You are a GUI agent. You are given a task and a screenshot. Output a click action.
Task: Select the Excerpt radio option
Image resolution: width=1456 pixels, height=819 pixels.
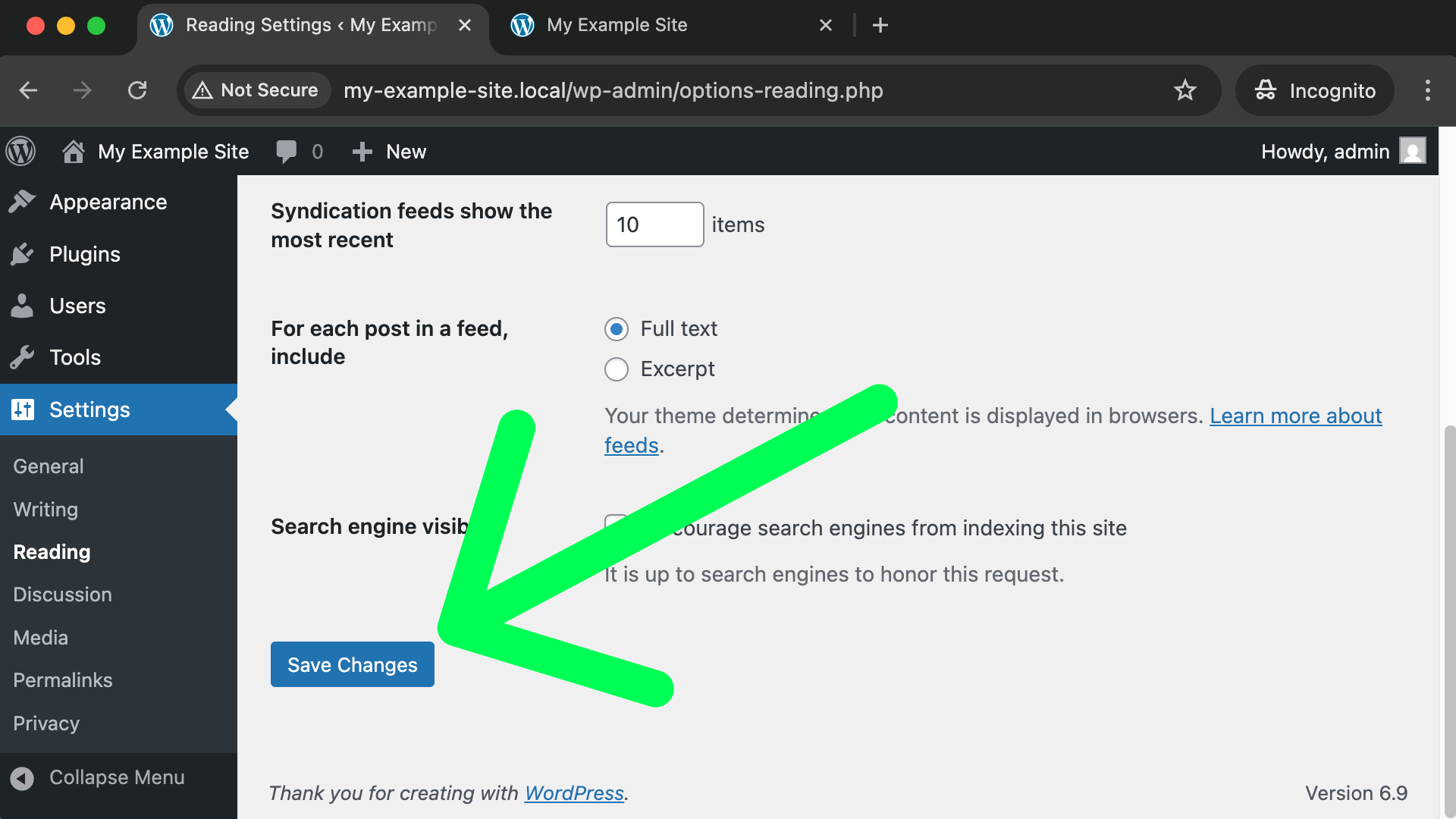pos(617,369)
